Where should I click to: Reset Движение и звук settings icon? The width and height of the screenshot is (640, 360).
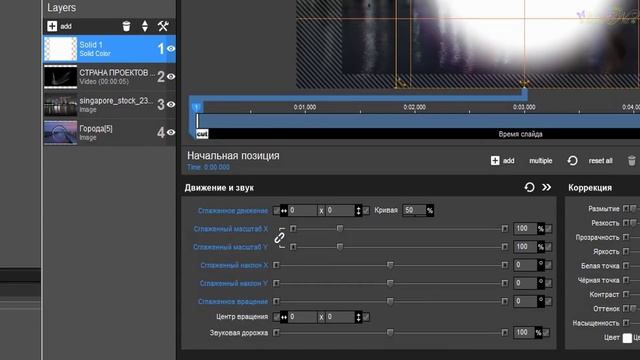coord(529,187)
